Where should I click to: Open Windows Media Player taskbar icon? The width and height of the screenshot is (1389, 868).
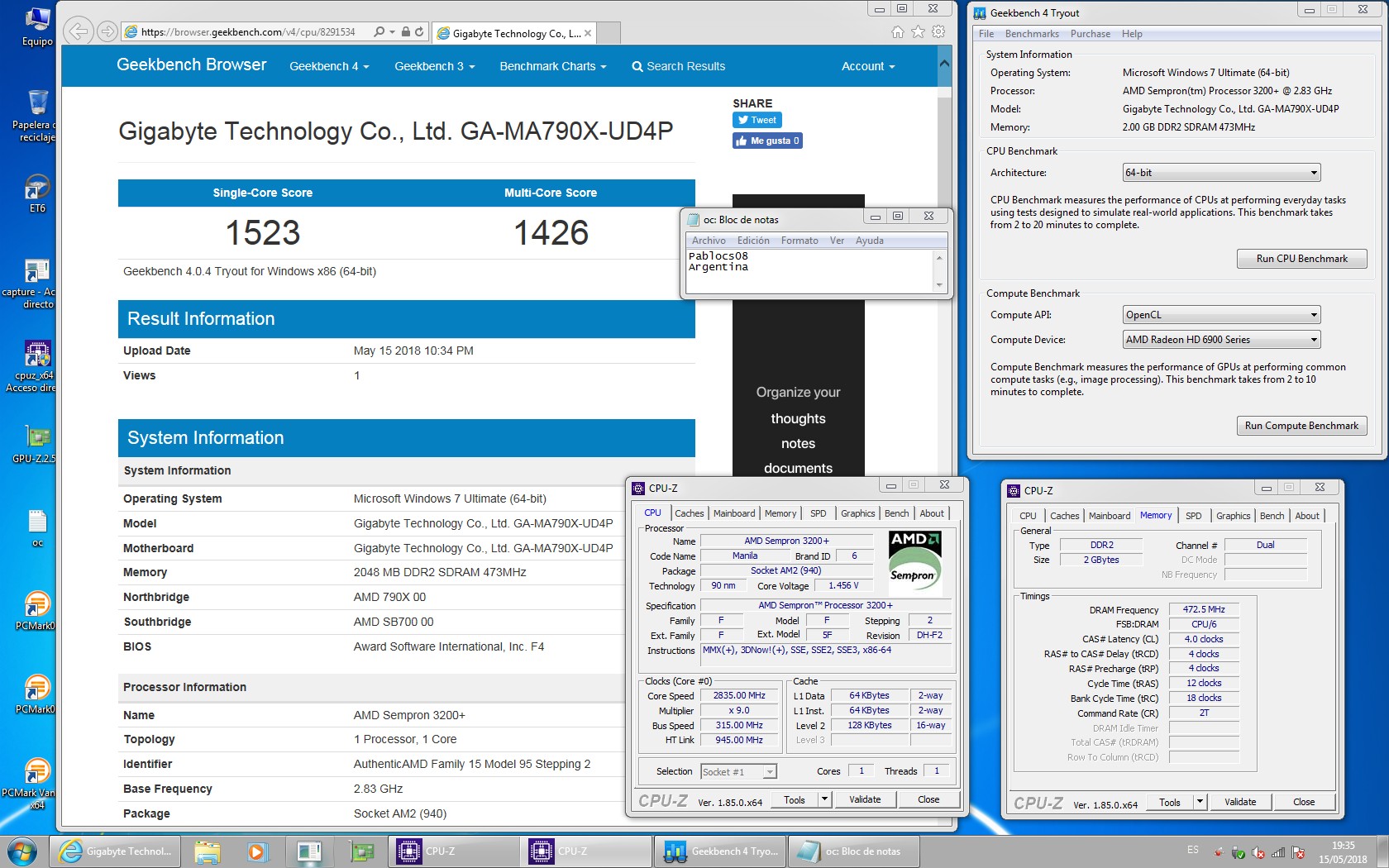tap(256, 851)
